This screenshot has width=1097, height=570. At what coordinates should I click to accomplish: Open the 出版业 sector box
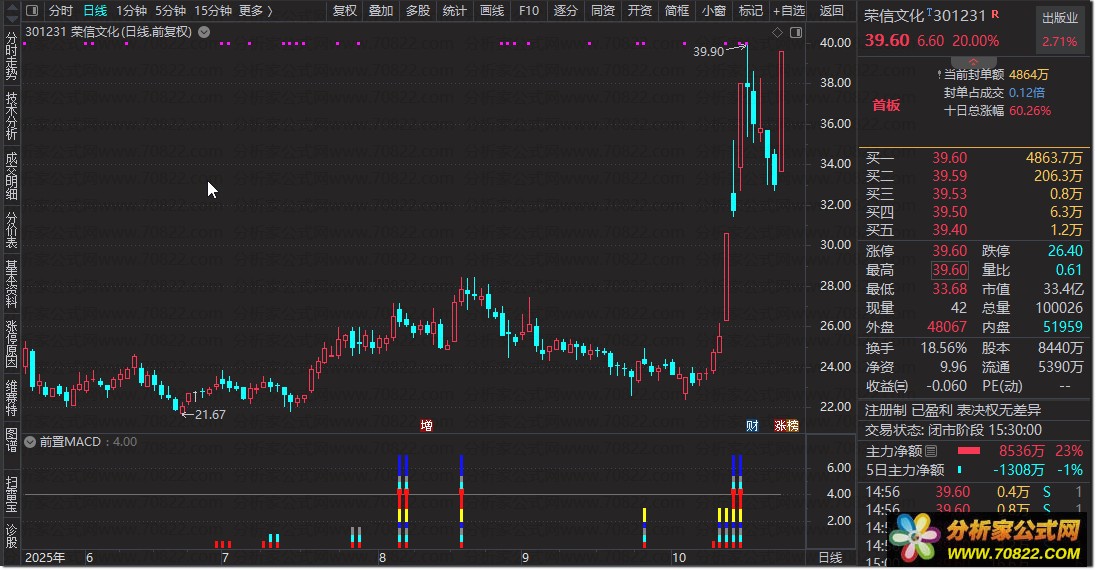click(x=1059, y=29)
